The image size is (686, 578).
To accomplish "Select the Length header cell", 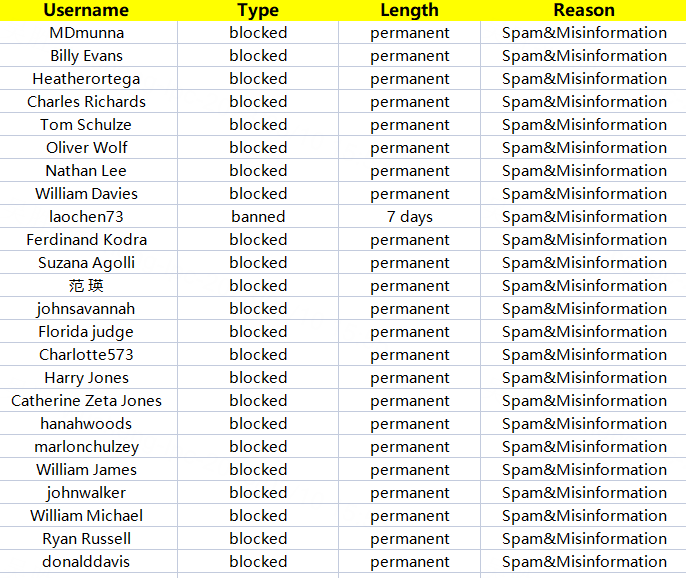I will pos(410,10).
